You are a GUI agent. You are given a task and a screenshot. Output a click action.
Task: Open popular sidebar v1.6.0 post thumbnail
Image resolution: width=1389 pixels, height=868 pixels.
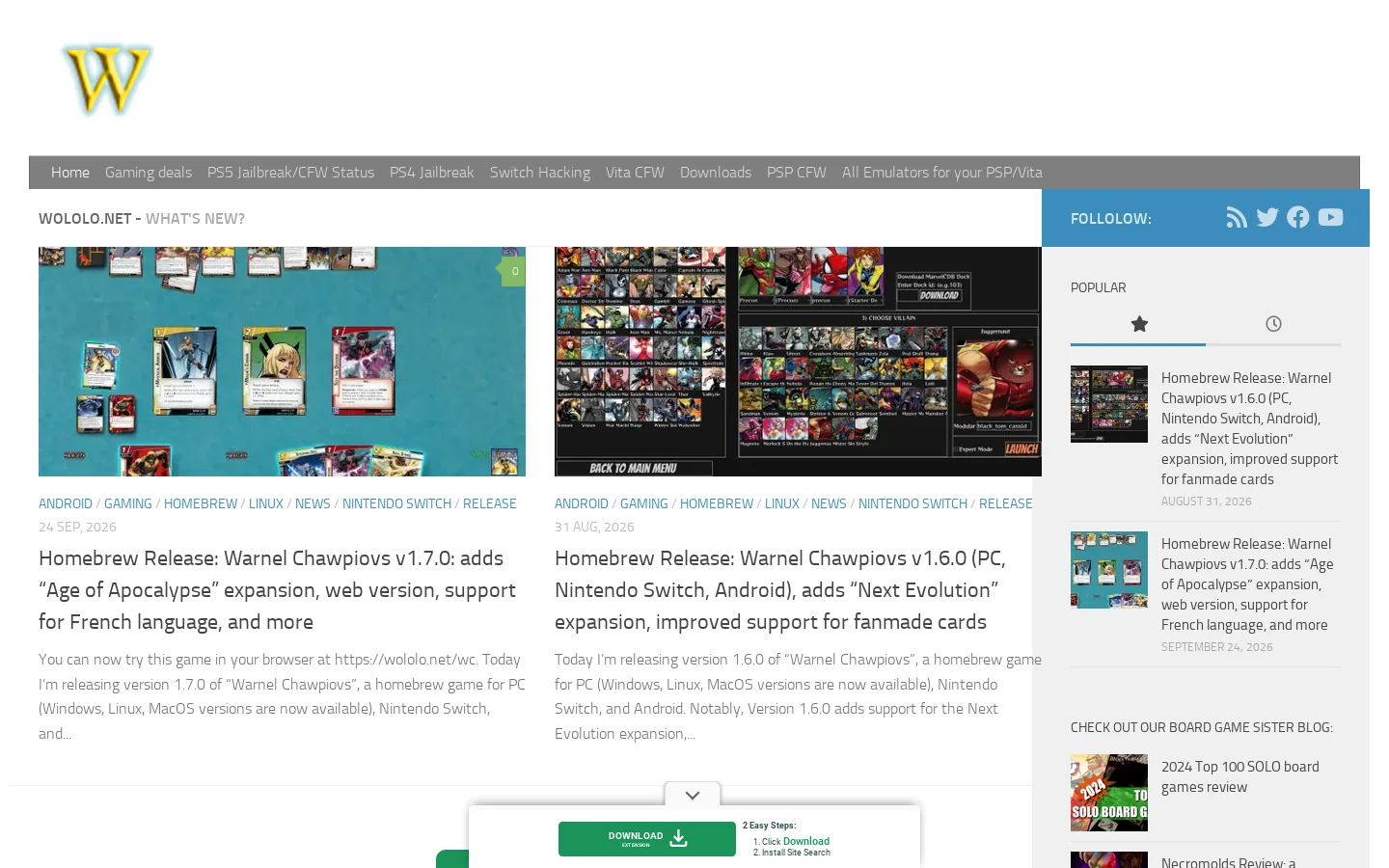[x=1109, y=404]
